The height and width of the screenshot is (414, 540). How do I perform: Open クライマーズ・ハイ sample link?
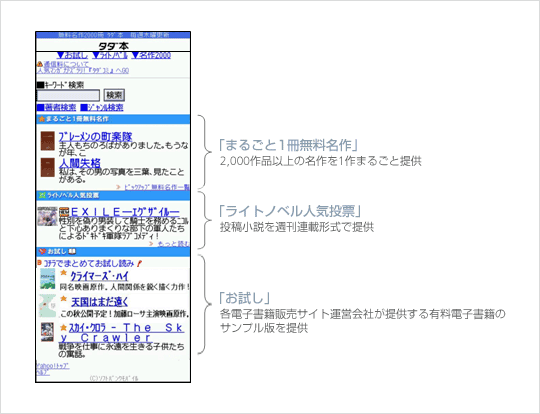[99, 276]
